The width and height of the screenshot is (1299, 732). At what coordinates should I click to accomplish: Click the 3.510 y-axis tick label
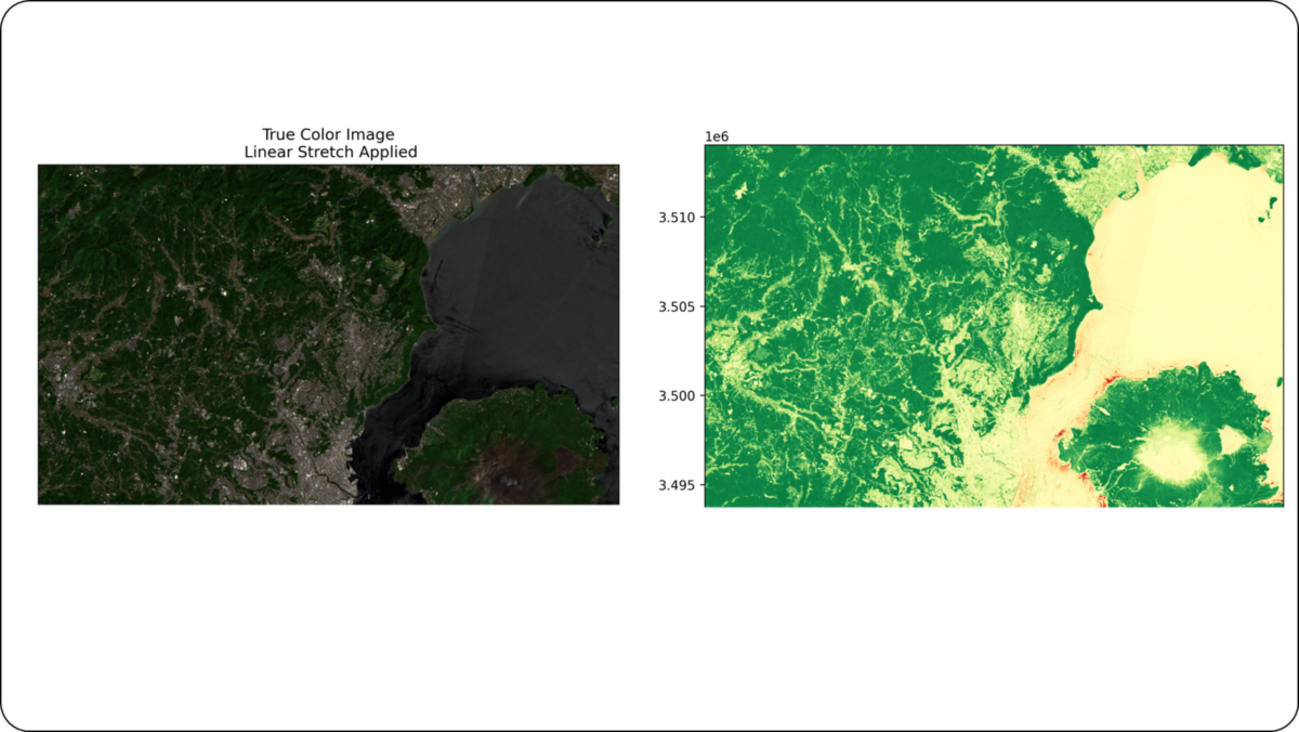tap(678, 217)
